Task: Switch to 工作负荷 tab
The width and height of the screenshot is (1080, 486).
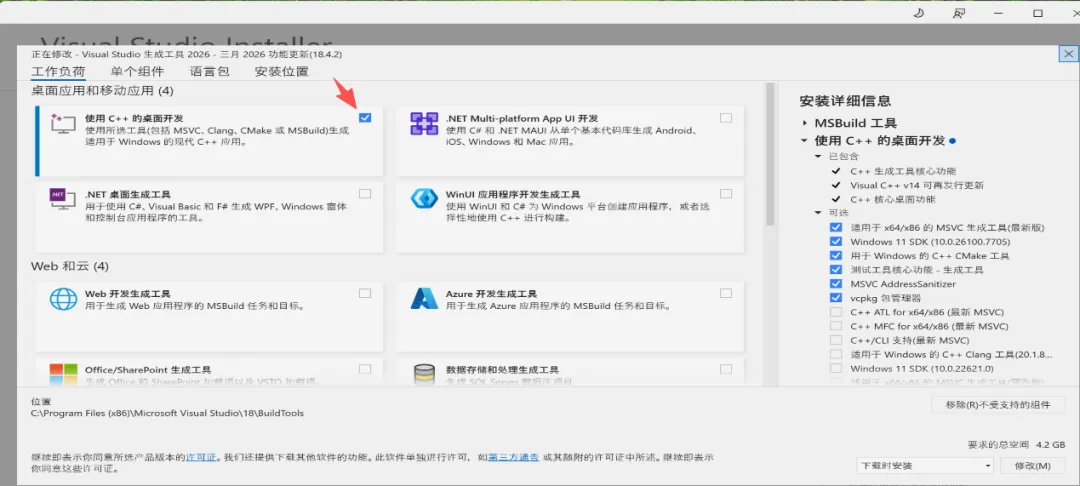Action: (59, 72)
